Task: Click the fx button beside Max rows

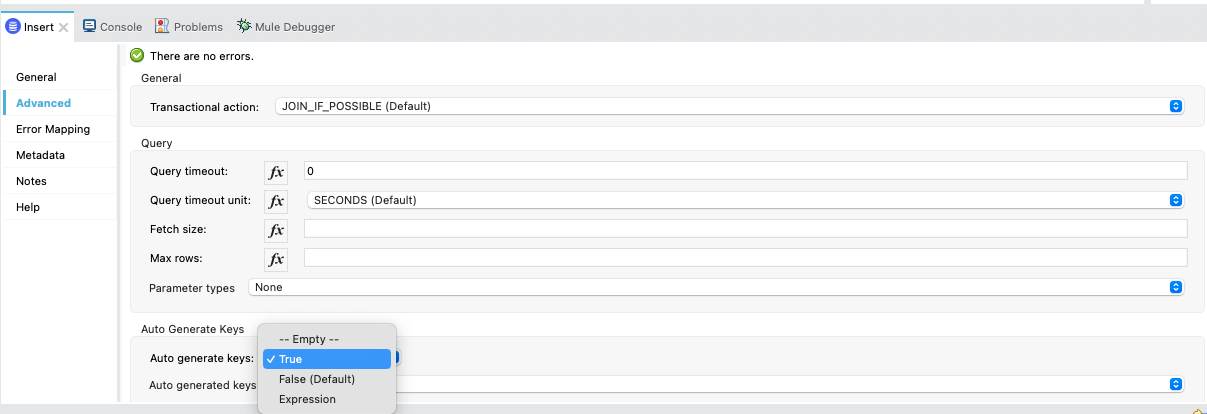Action: (x=276, y=259)
